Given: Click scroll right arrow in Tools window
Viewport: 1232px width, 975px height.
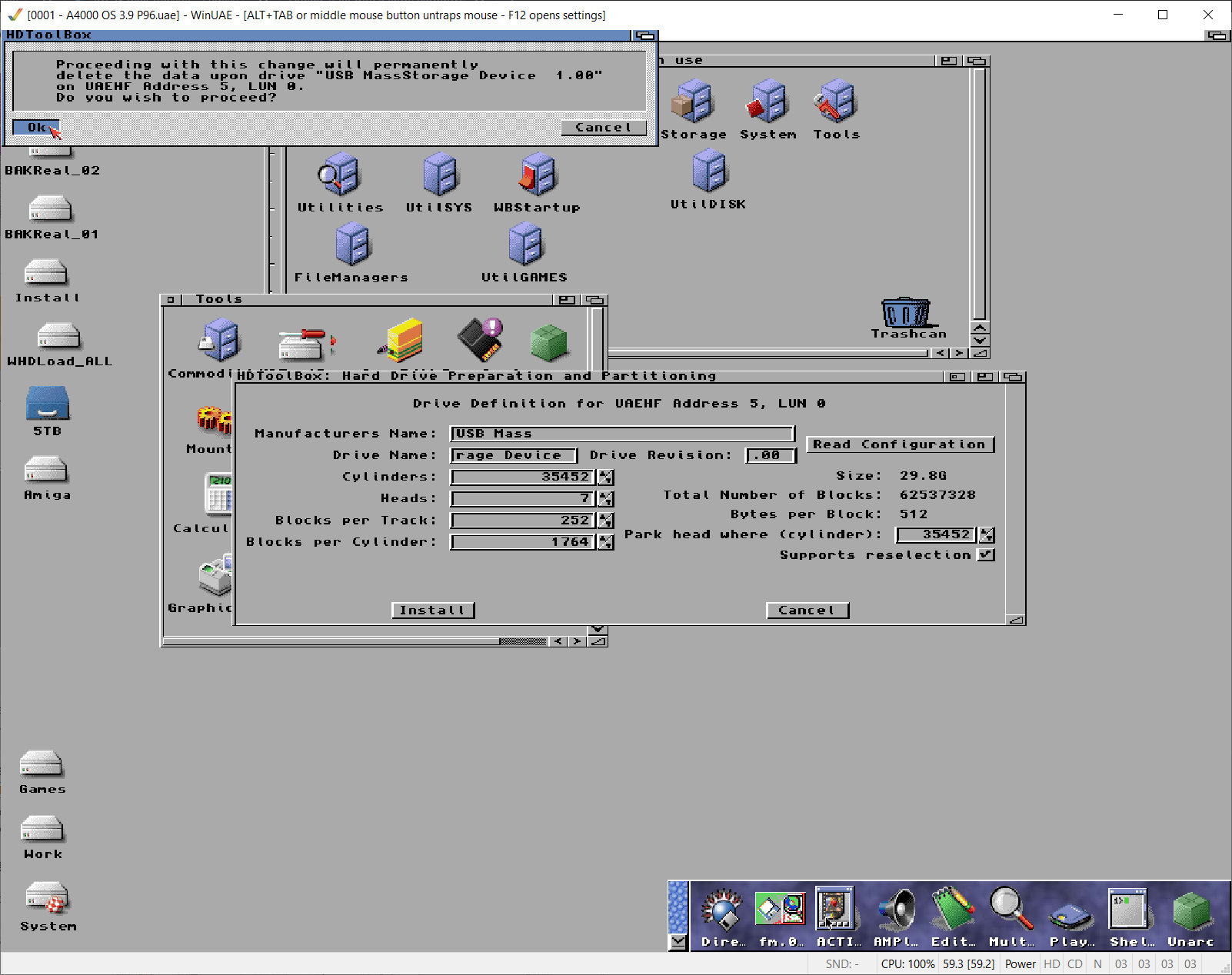Looking at the screenshot, I should 577,641.
